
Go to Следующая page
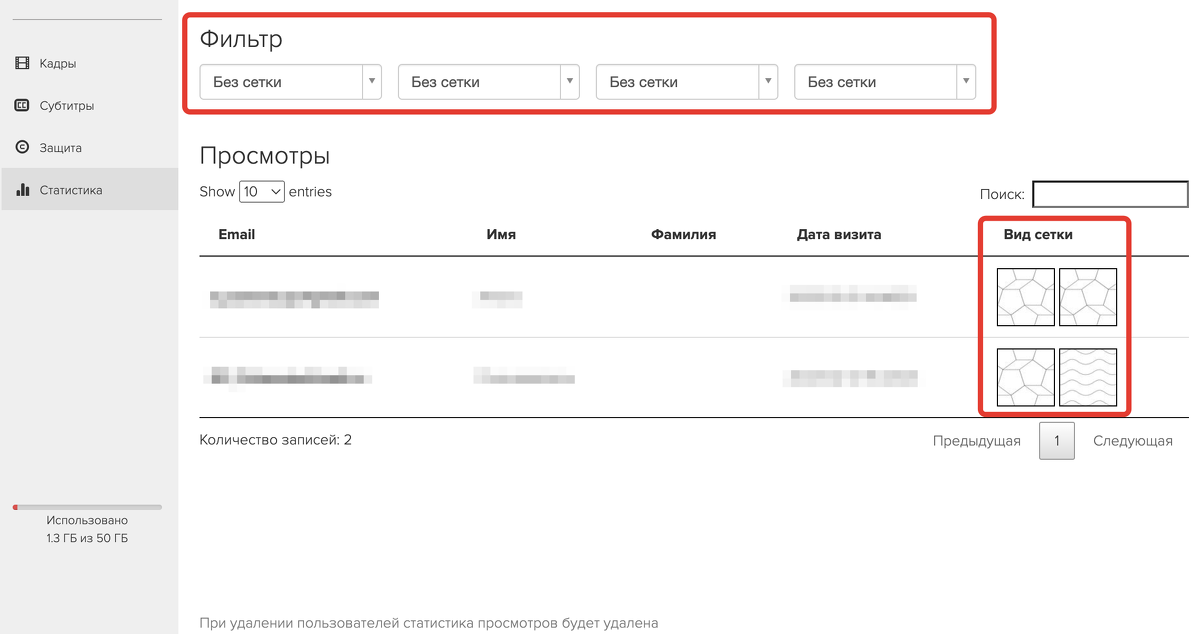[1132, 441]
